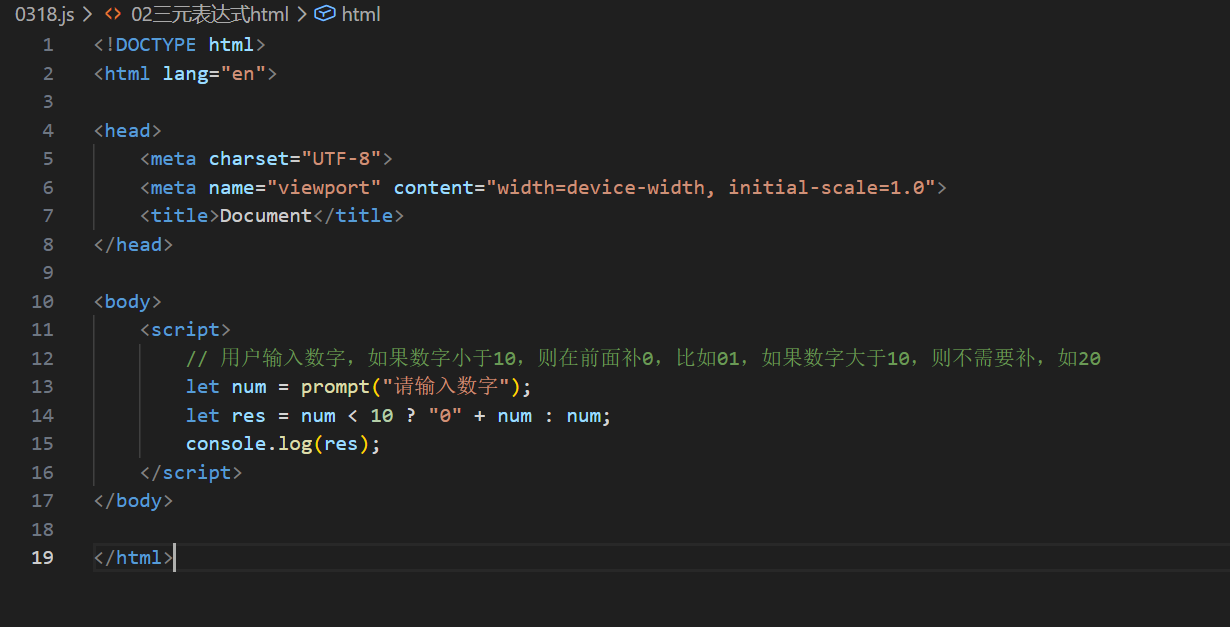Select the html symbol breadcrumb item
Viewport: 1230px width, 627px height.
click(x=361, y=14)
